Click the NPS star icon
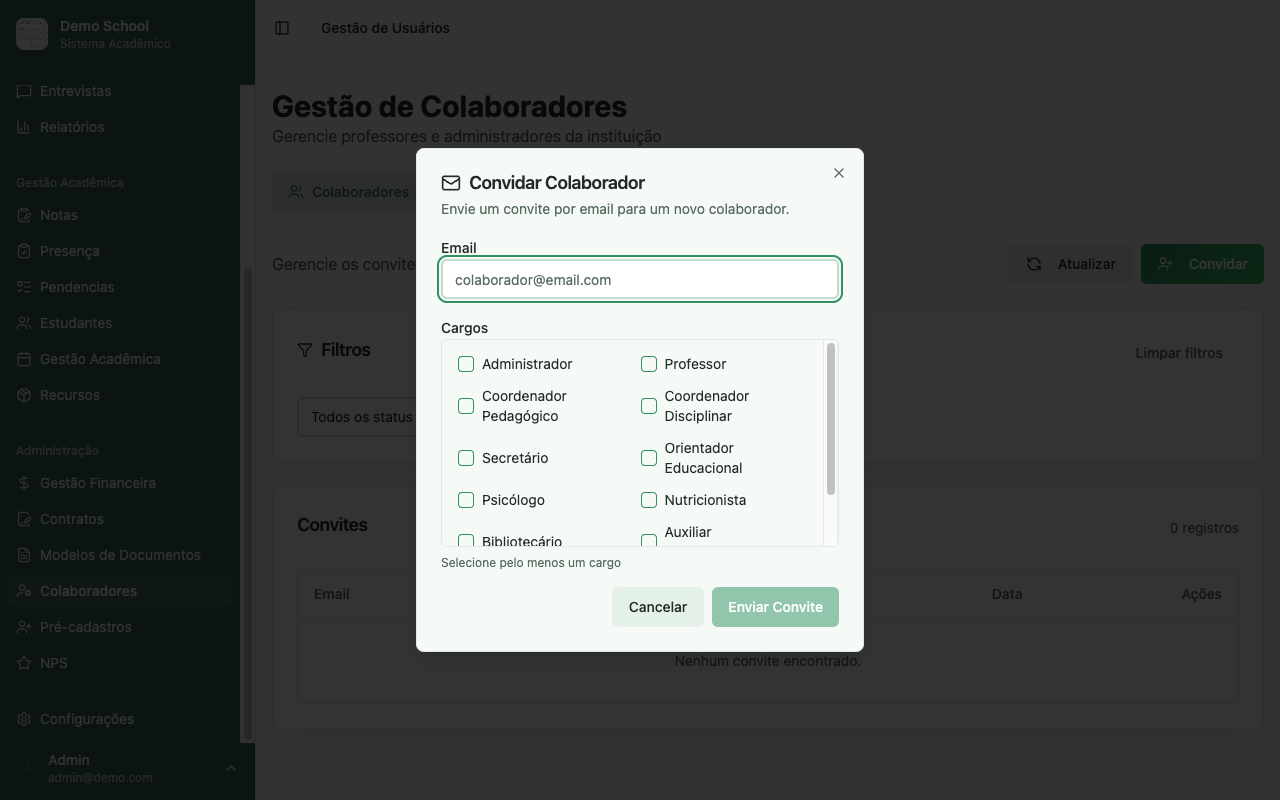 coord(24,663)
